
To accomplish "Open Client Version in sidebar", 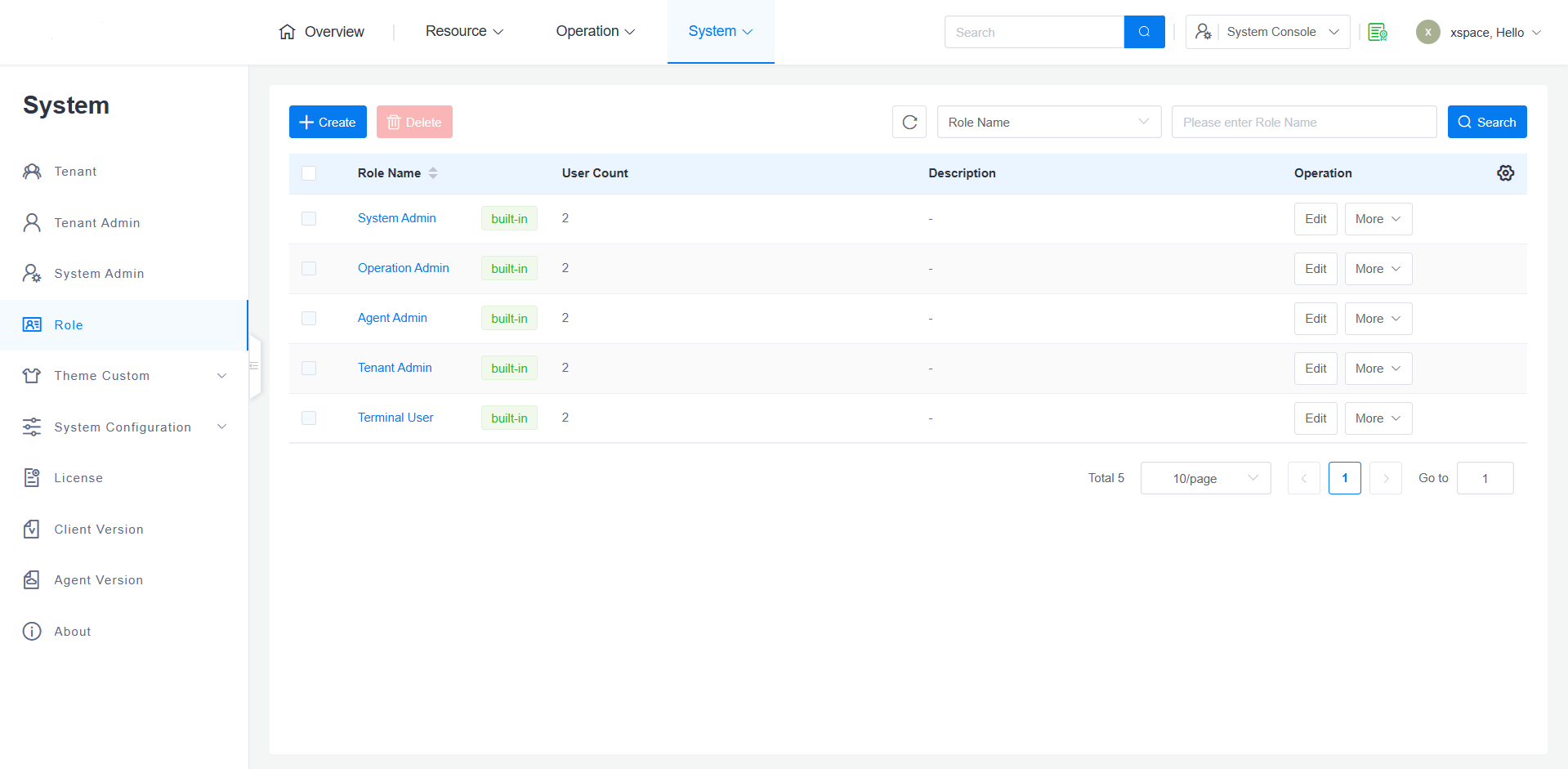I will pyautogui.click(x=98, y=530).
